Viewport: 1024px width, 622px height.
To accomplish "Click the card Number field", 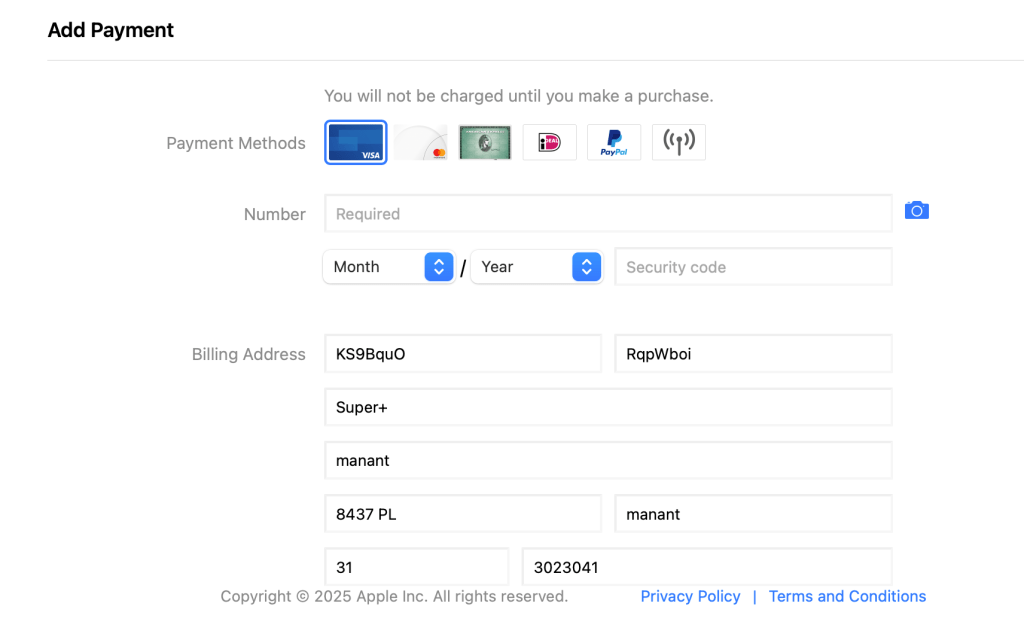I will click(608, 214).
